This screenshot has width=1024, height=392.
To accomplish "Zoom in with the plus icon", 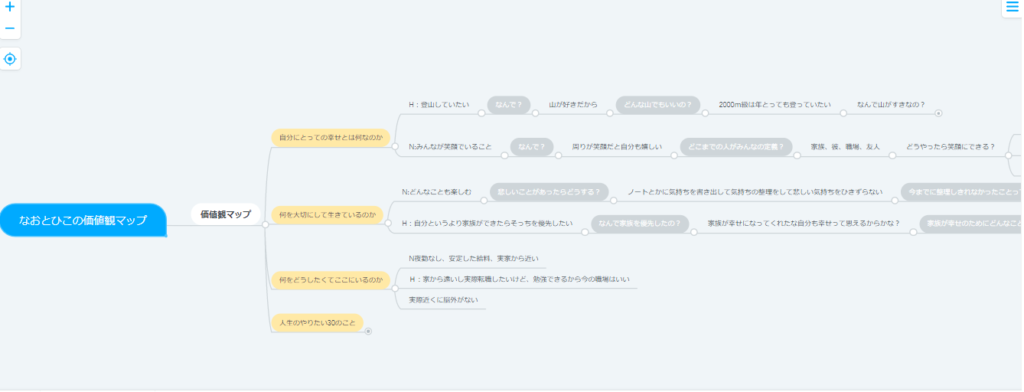I will tap(10, 8).
